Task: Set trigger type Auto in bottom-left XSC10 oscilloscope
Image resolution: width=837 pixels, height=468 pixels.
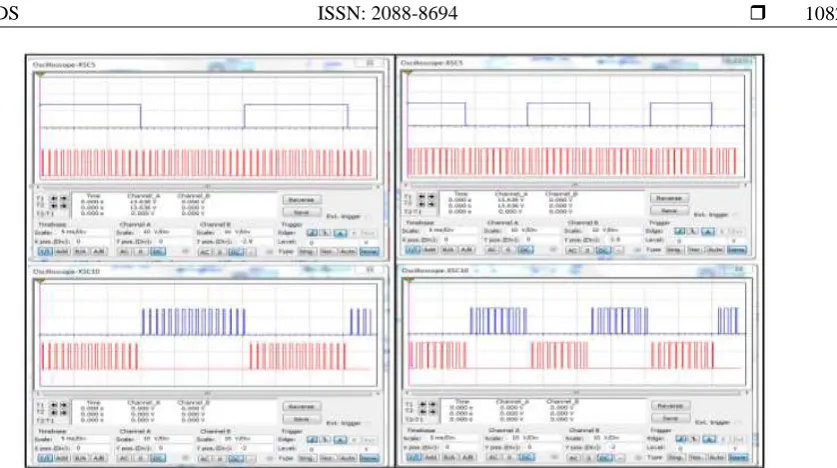Action: [348, 458]
